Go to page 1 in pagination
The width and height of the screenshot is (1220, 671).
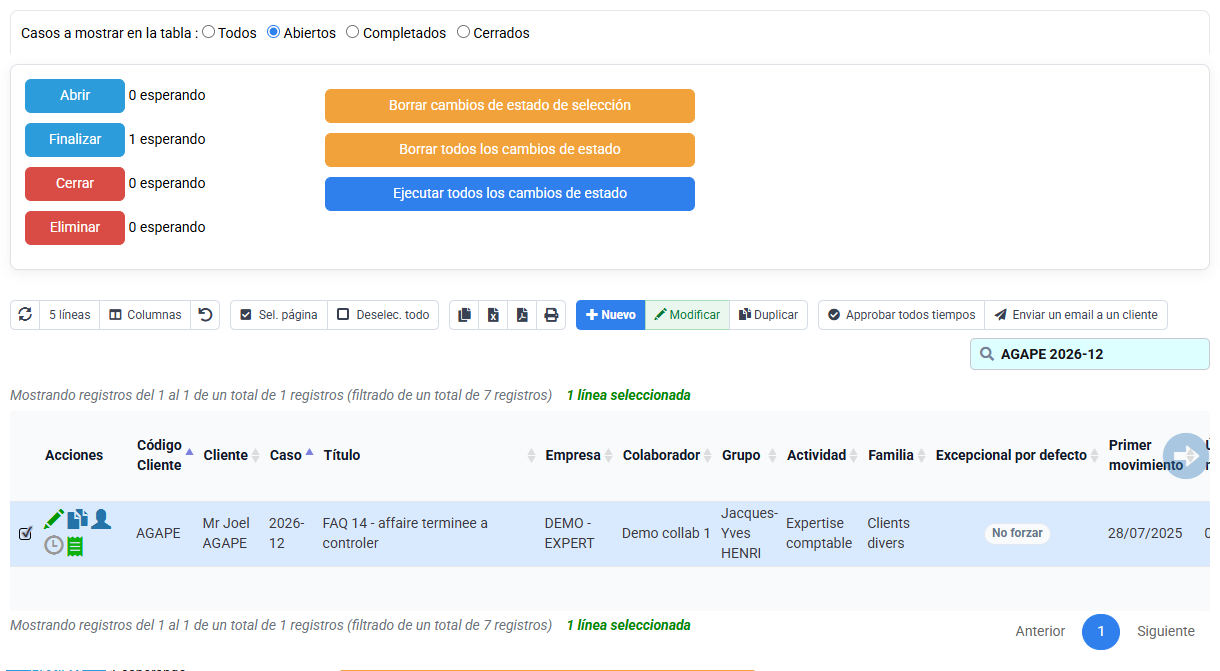pyautogui.click(x=1101, y=631)
